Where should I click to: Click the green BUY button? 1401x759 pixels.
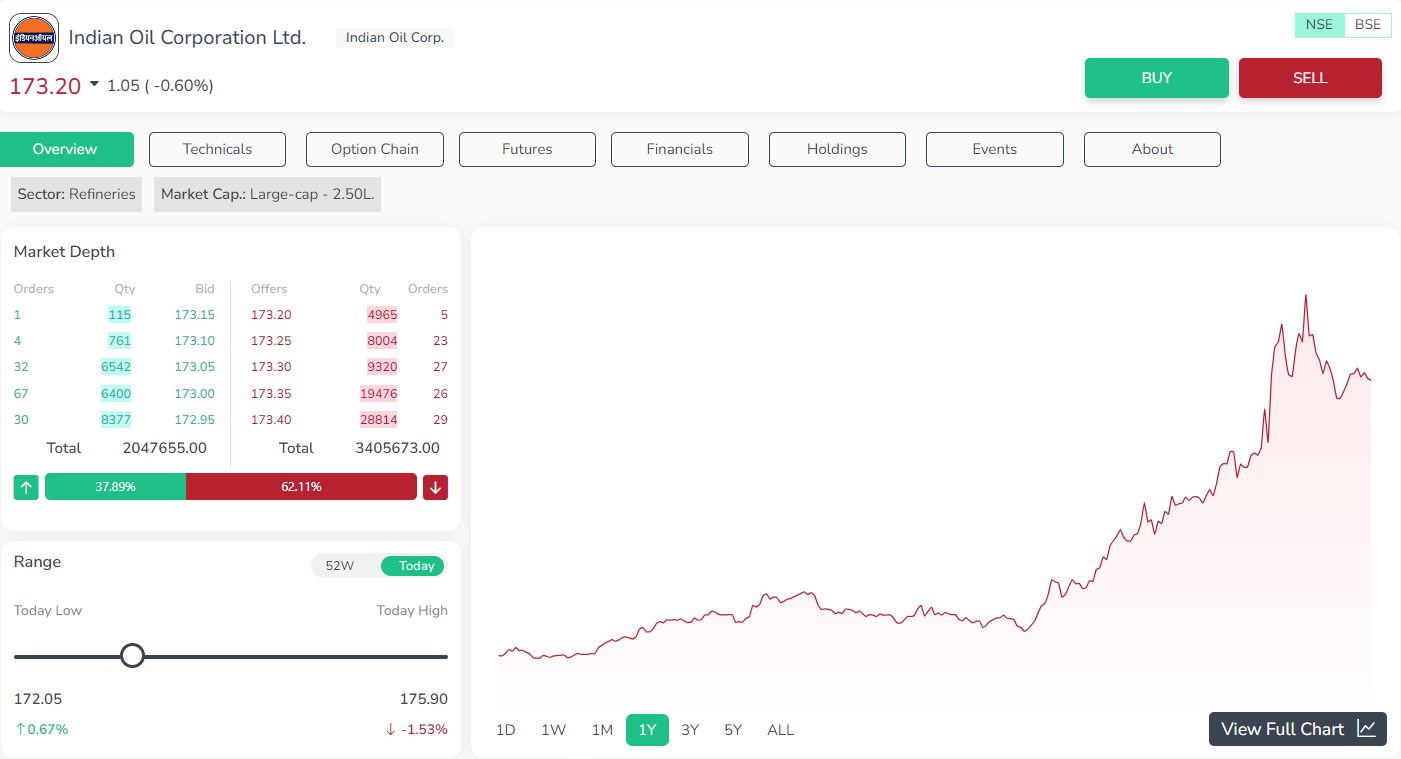pyautogui.click(x=1157, y=78)
